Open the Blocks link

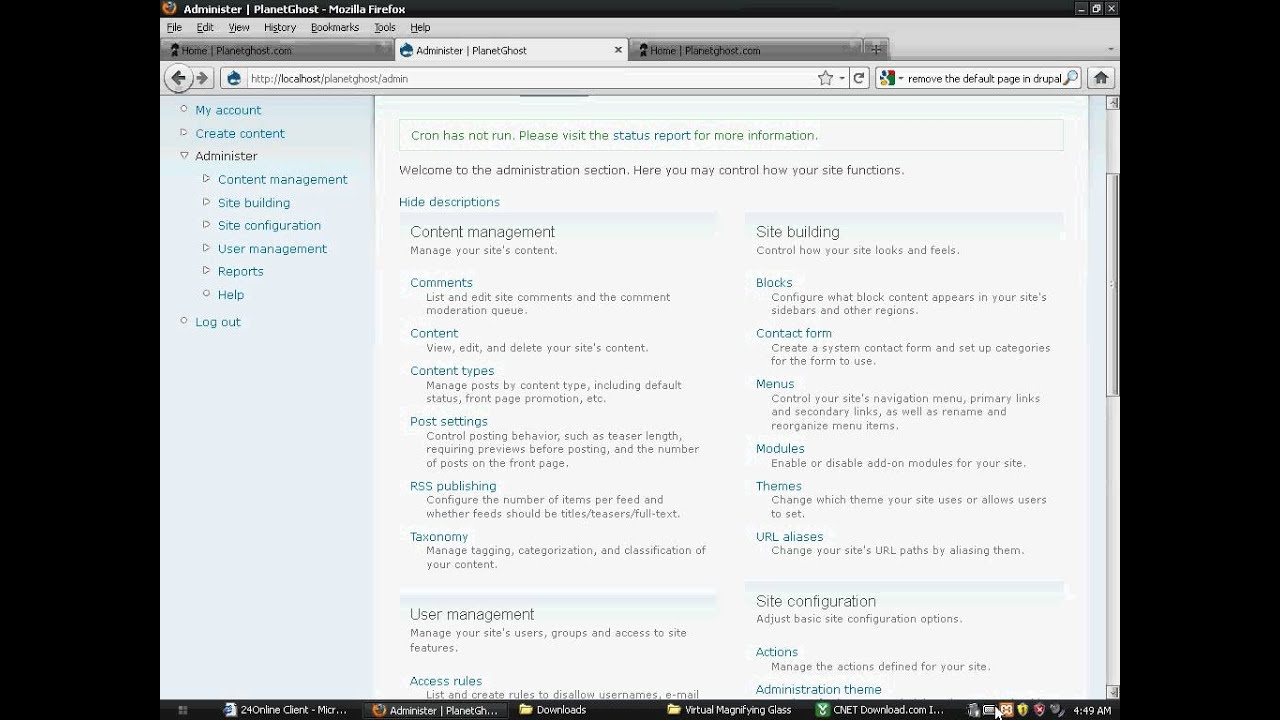tap(774, 283)
